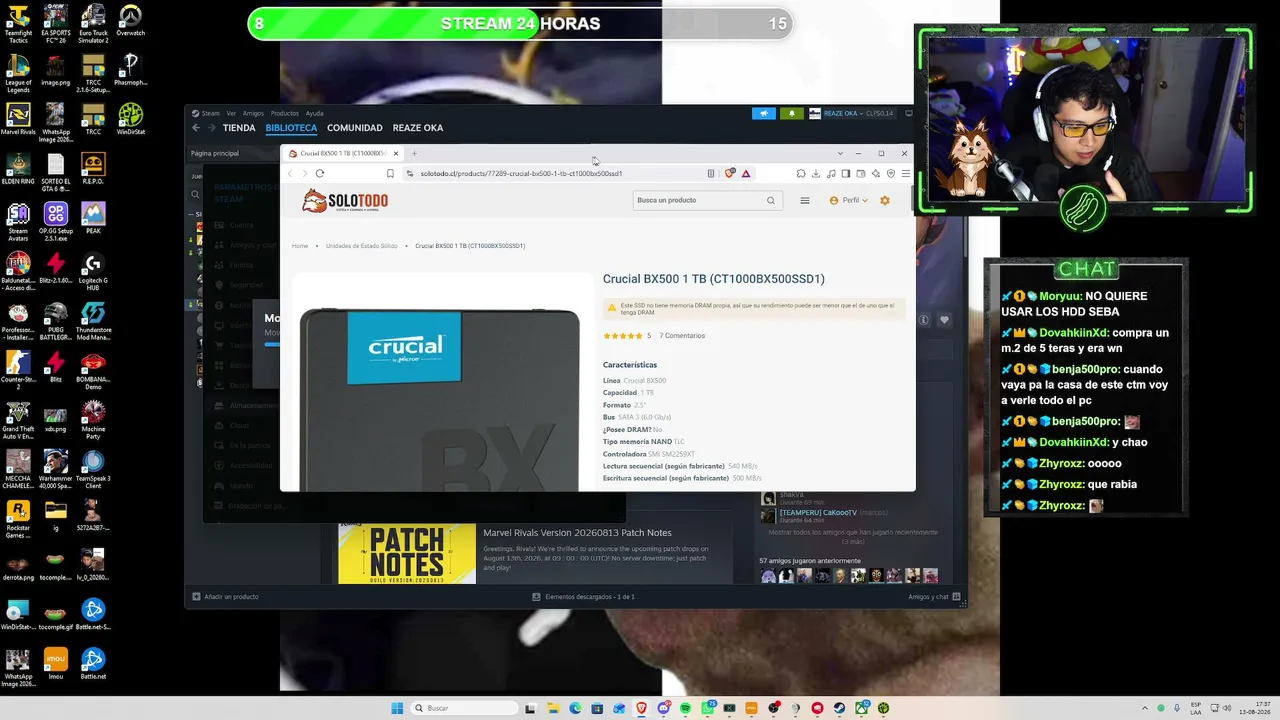Open Spotify from the taskbar
This screenshot has width=1280, height=720.
[x=685, y=708]
